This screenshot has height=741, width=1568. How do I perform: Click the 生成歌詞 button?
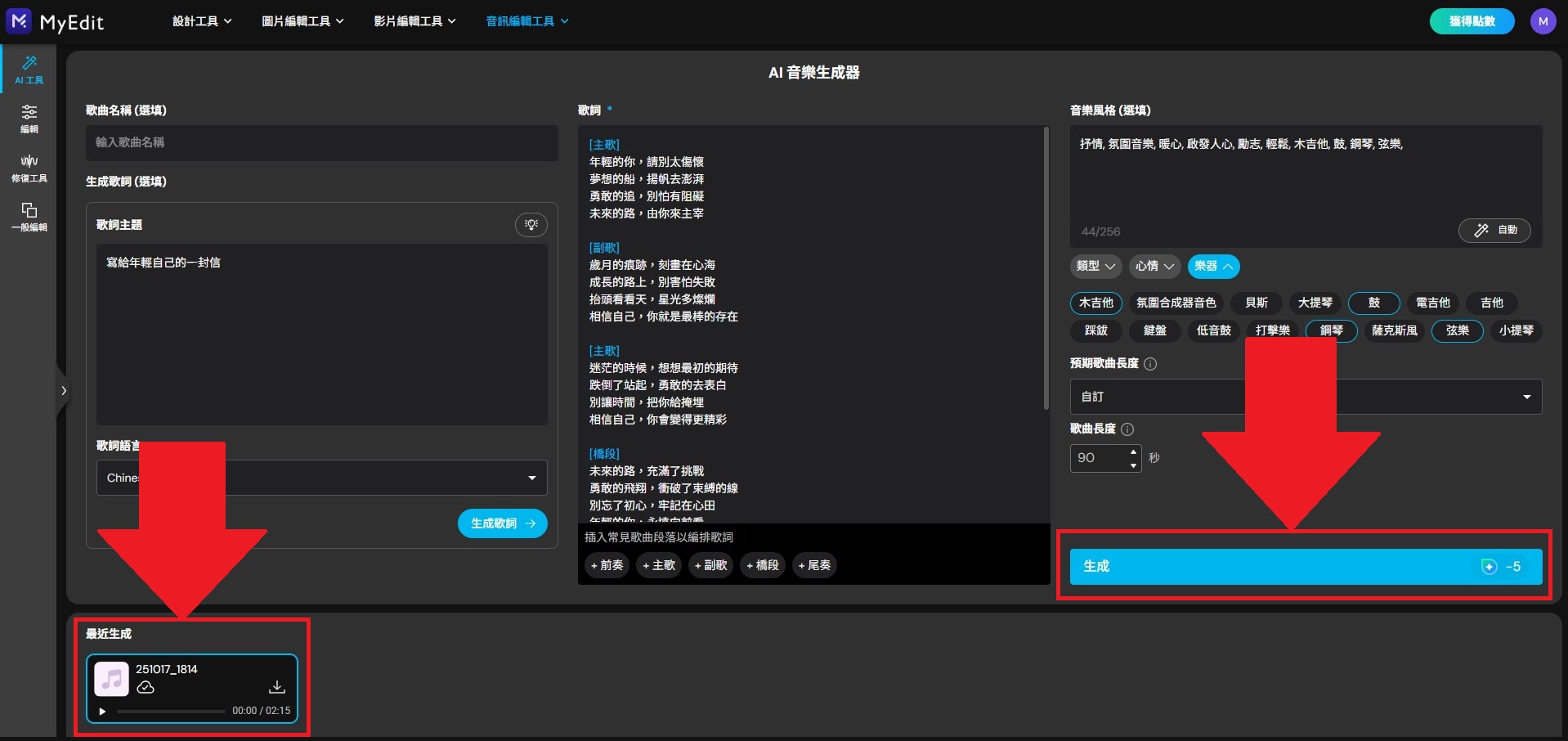pos(502,523)
